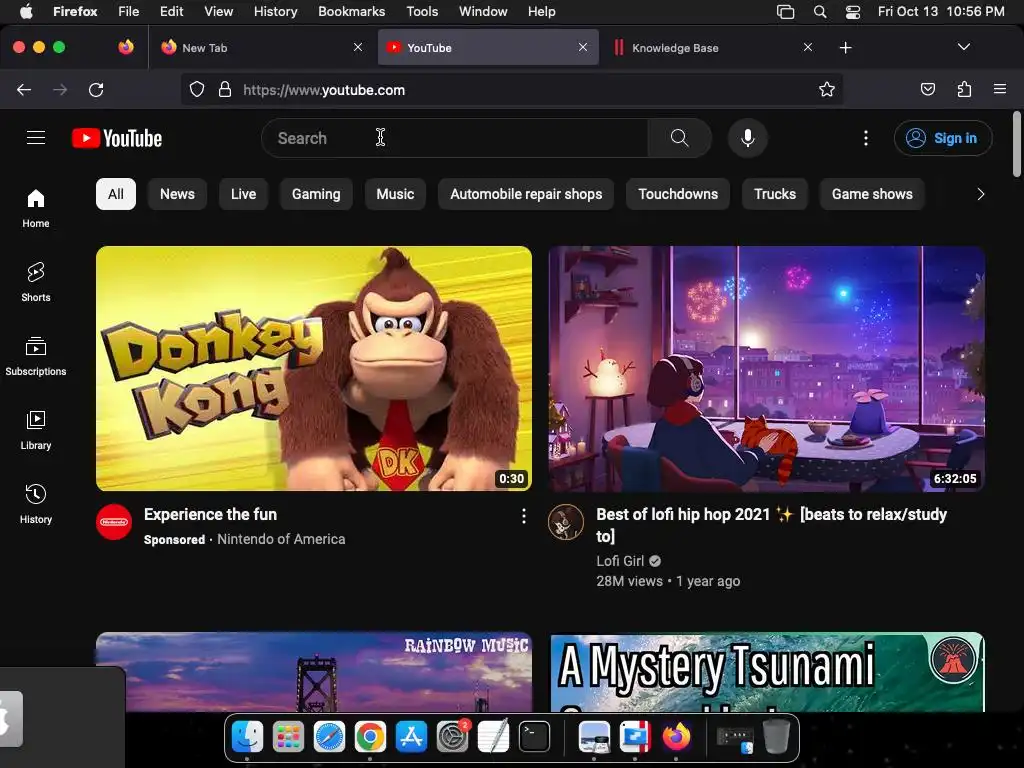The height and width of the screenshot is (768, 1024).
Task: Bookmark this page with star icon
Action: [827, 89]
